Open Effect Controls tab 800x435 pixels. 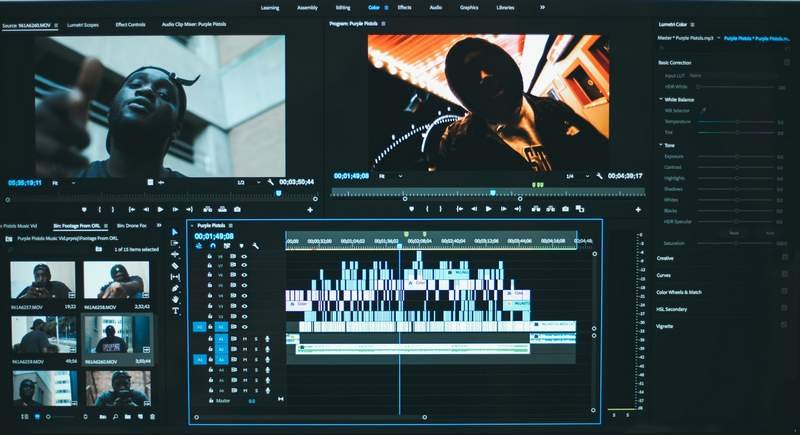131,24
